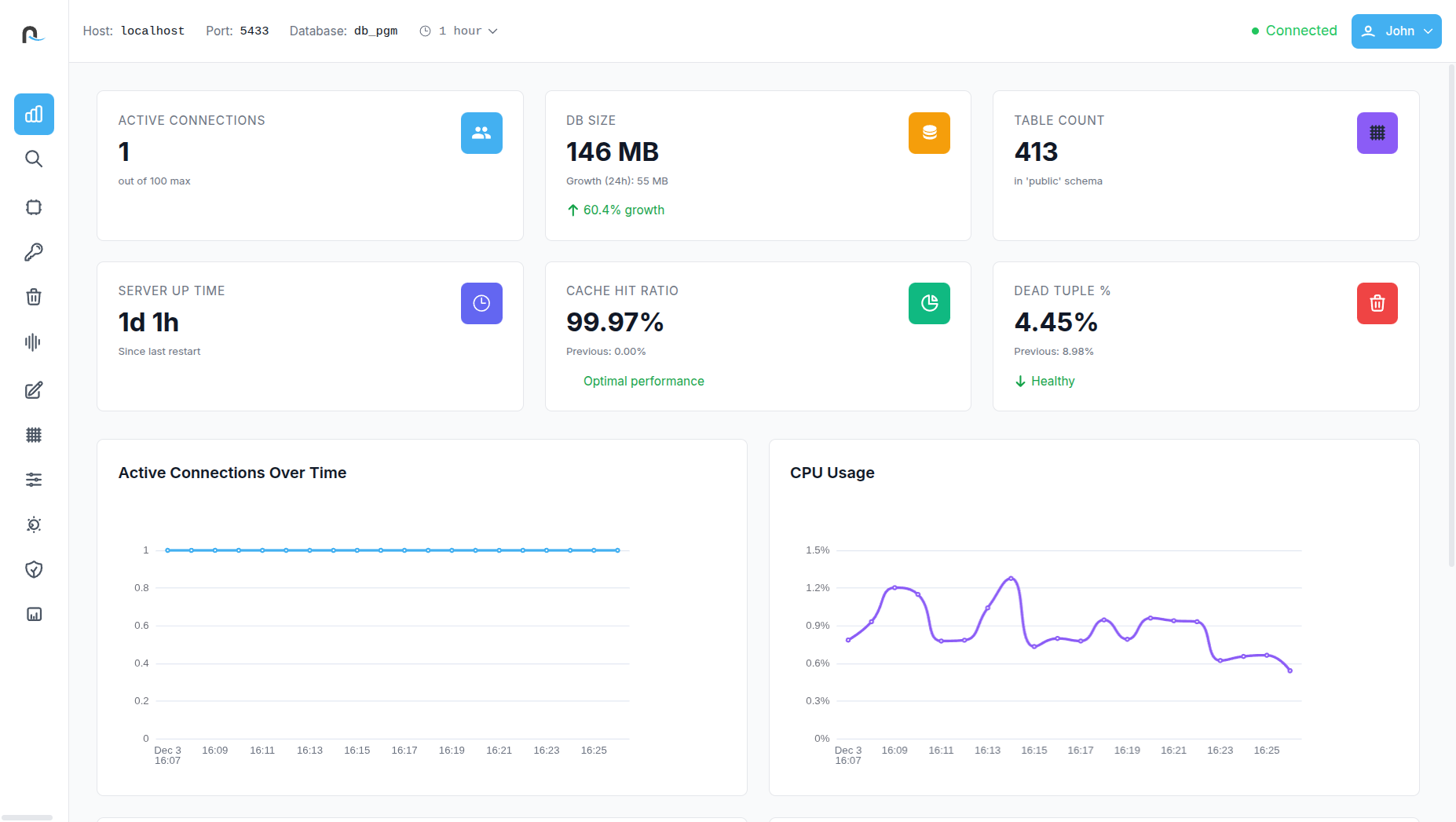Viewport: 1456px width, 822px height.
Task: Open the square chip icon in sidebar
Action: [x=34, y=207]
